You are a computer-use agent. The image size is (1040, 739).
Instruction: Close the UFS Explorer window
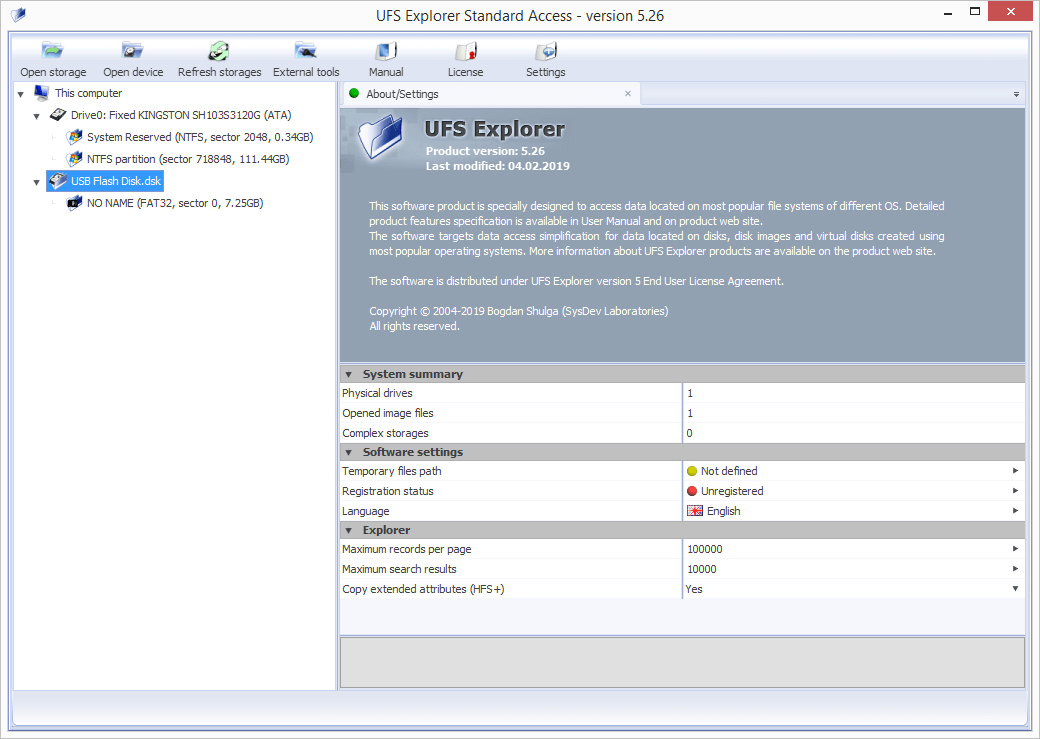[x=1010, y=11]
